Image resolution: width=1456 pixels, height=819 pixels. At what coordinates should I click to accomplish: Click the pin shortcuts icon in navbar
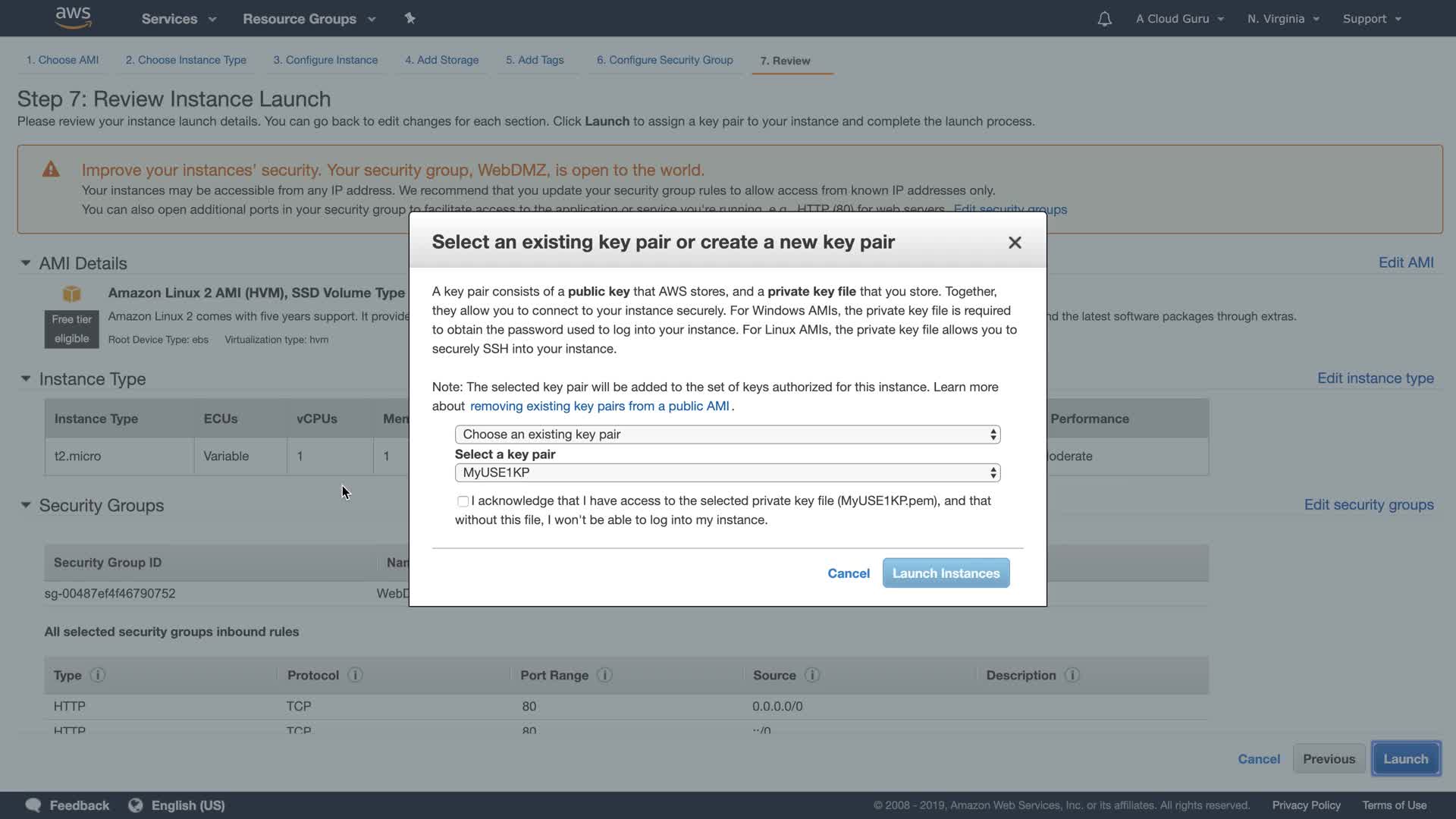pos(409,18)
